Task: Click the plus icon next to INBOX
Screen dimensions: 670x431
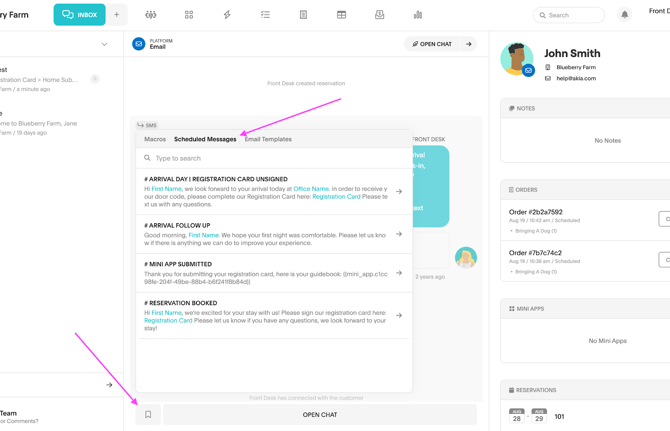Action: (116, 15)
